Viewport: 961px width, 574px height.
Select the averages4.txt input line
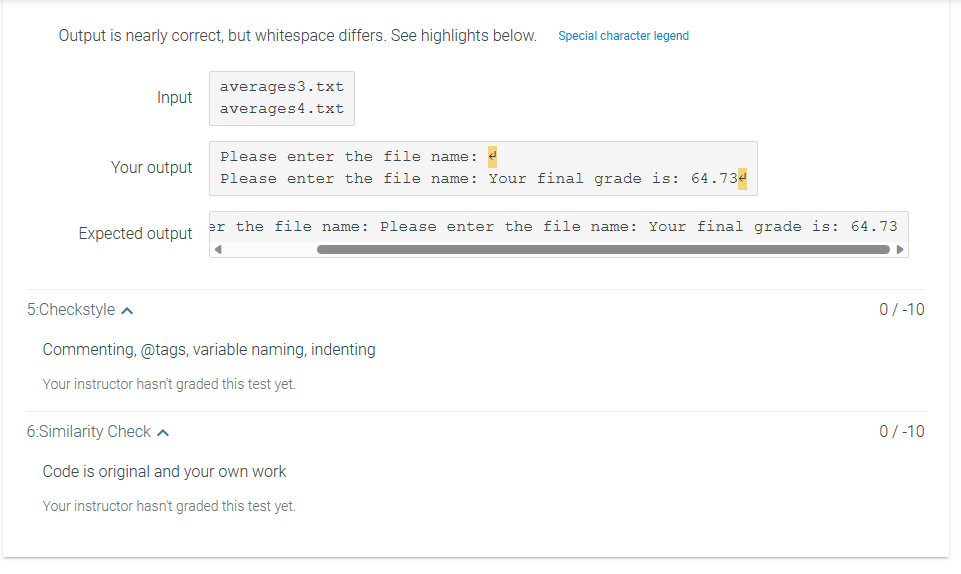click(x=282, y=109)
